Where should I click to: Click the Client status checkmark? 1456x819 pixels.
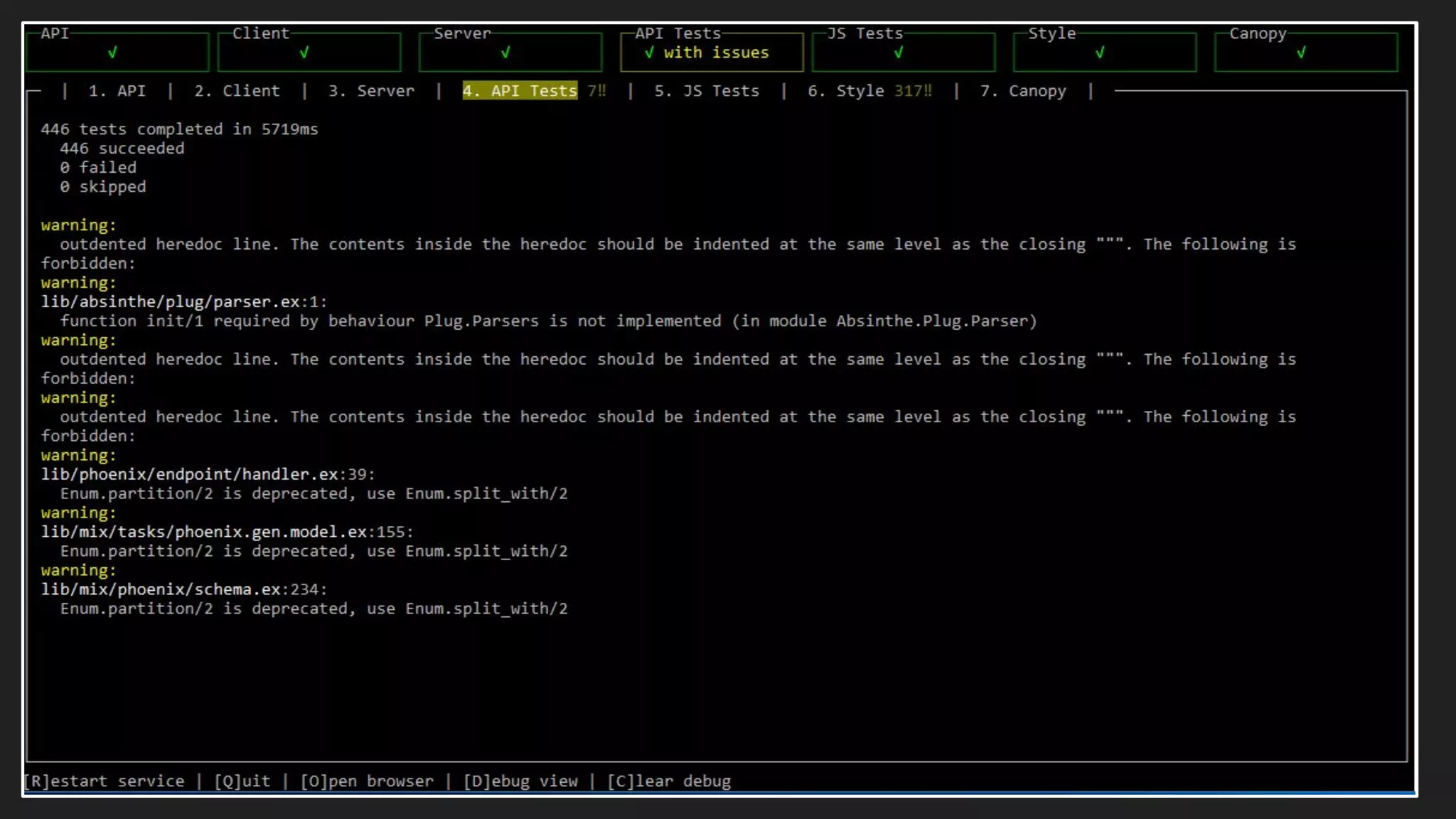point(304,53)
